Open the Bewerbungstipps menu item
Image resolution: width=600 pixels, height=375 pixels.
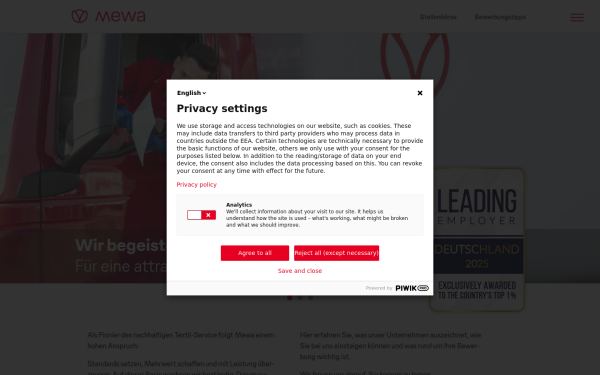pos(500,17)
